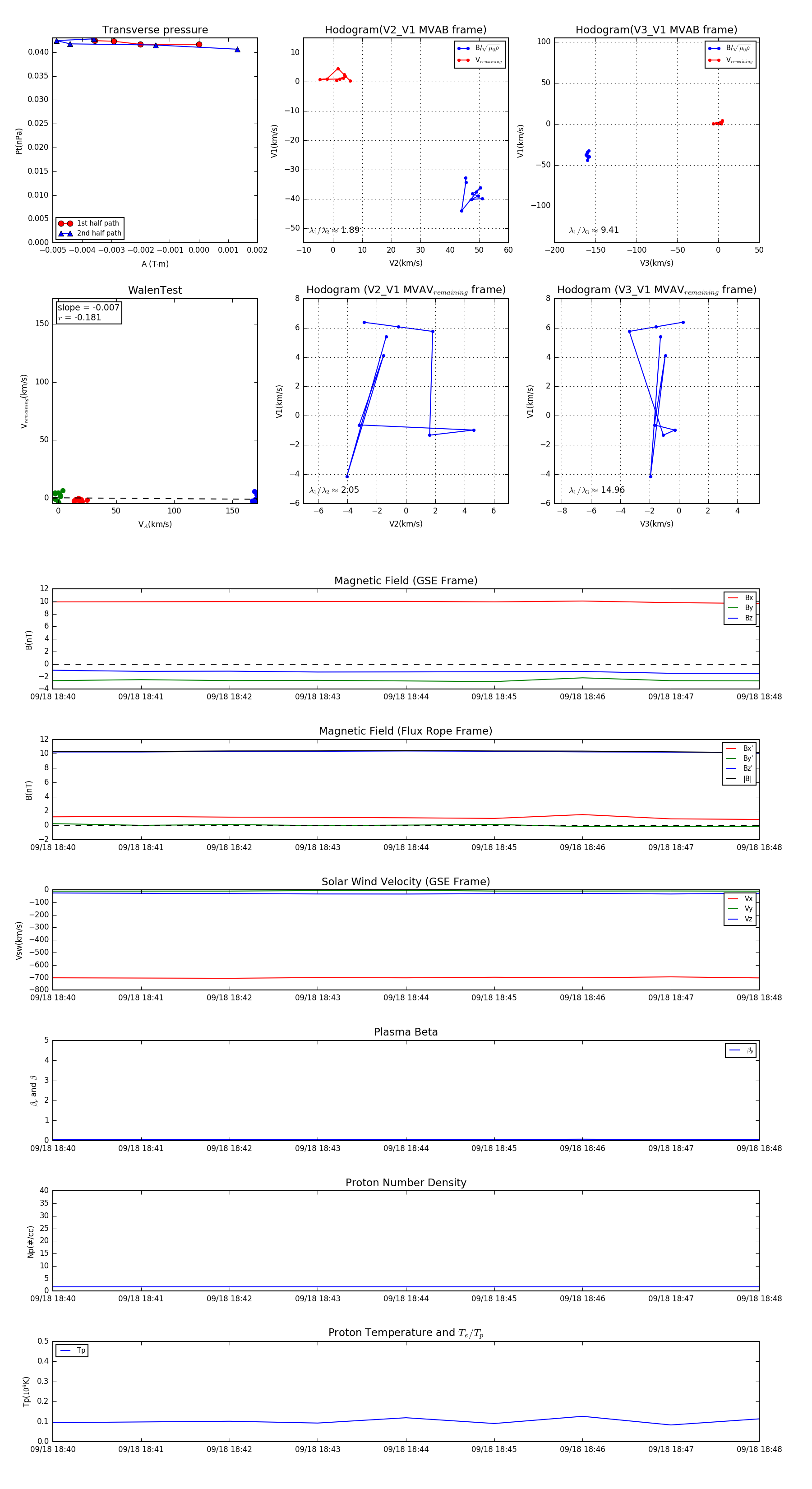The height and width of the screenshot is (1489, 812).
Task: Select the "Magnetic Field (GSE Frame)" title
Action: [x=406, y=581]
